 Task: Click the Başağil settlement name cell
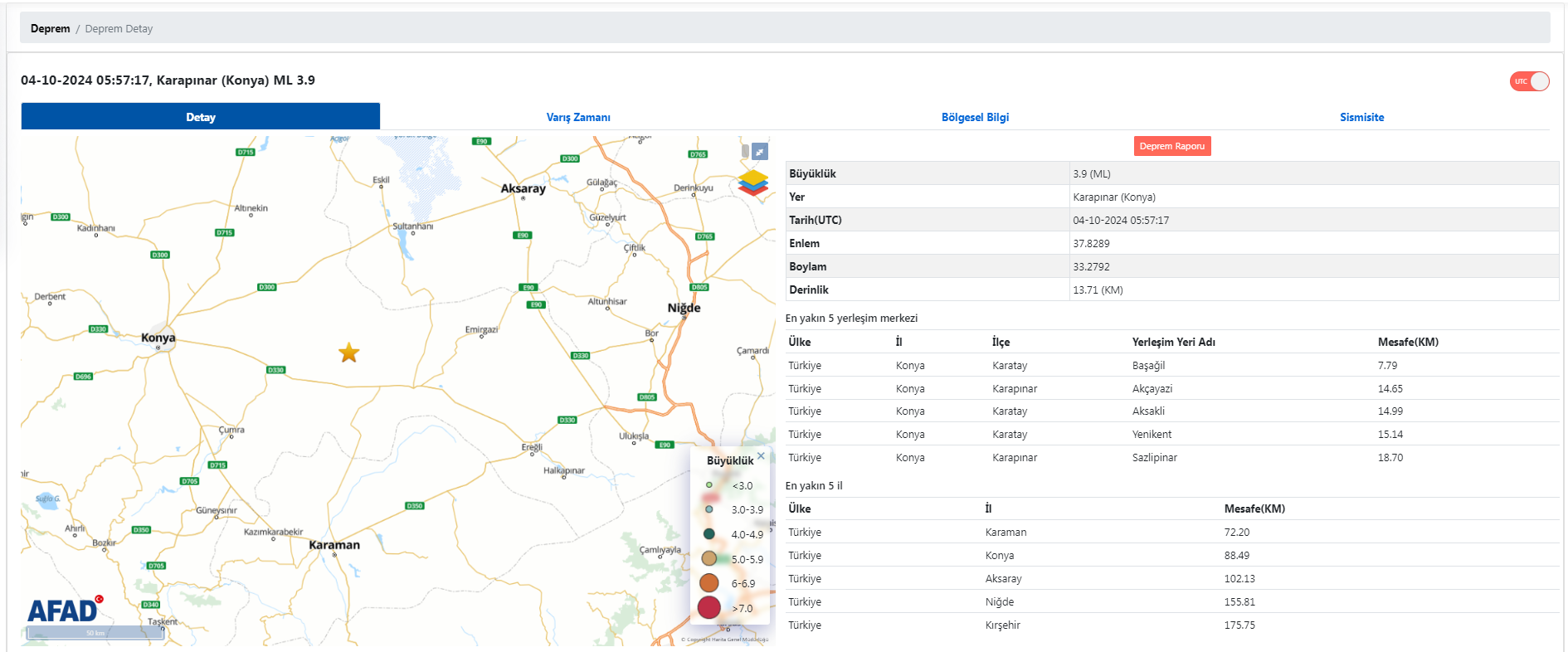point(1148,365)
